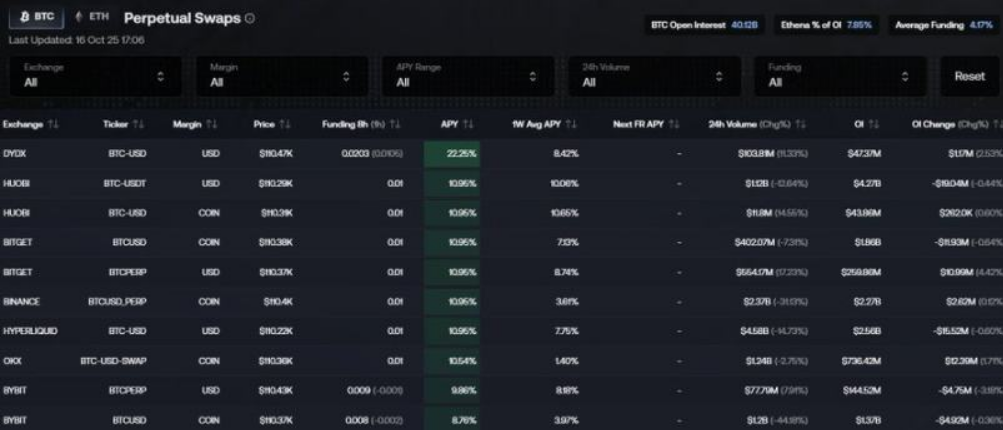Screen dimensions: 1003x430
Task: Sort by OI column arrows
Action: [874, 125]
